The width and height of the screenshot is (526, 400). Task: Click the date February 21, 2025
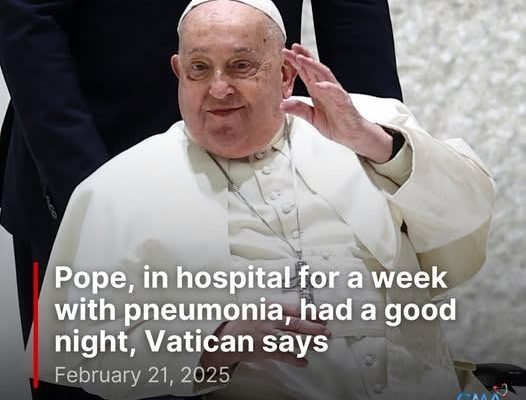tap(142, 375)
